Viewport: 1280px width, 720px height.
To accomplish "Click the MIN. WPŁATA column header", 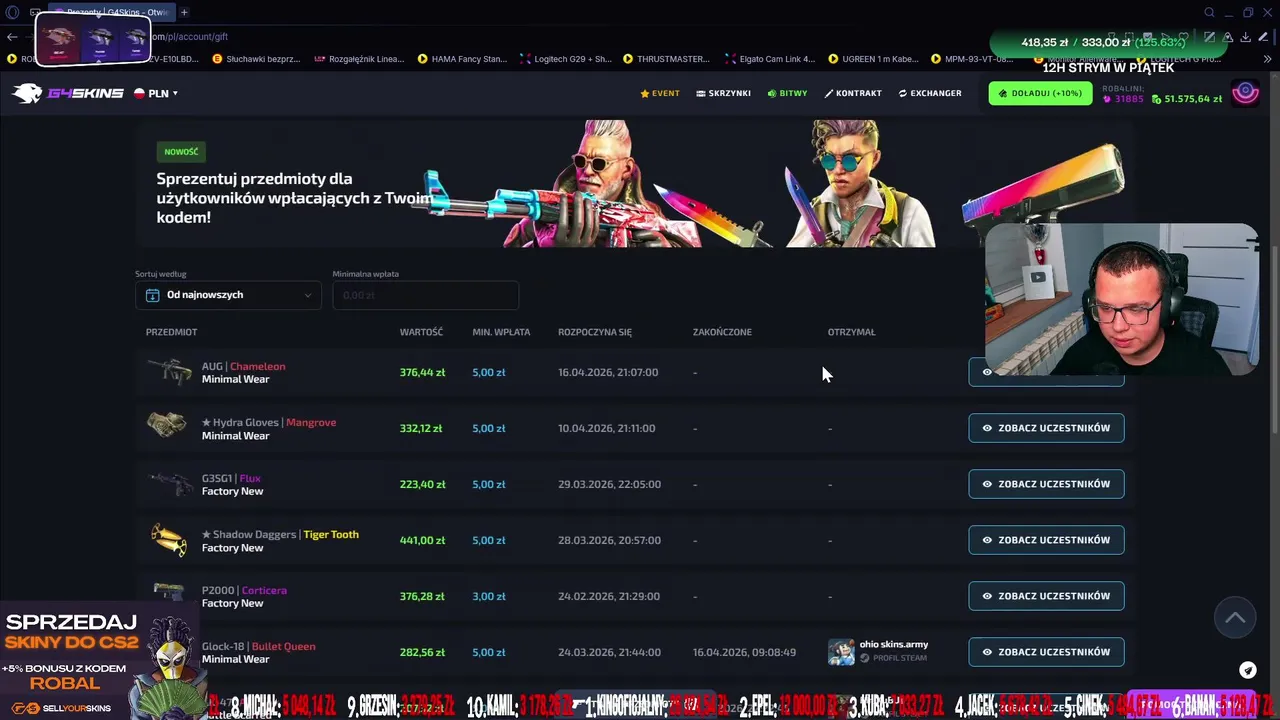I will [501, 332].
